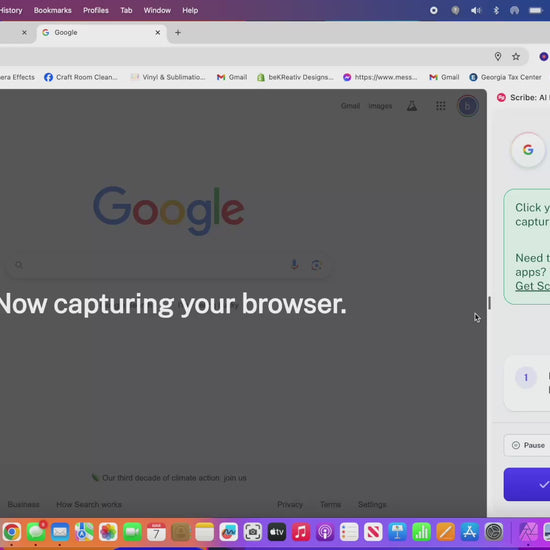Open Numbers from the dock

(421, 532)
